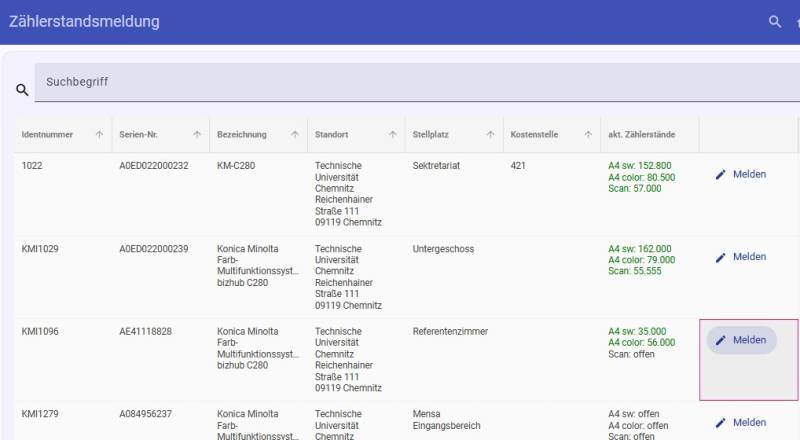Viewport: 800px width, 440px height.
Task: Sort by Kostenstelle using its arrow icon
Action: [x=589, y=134]
